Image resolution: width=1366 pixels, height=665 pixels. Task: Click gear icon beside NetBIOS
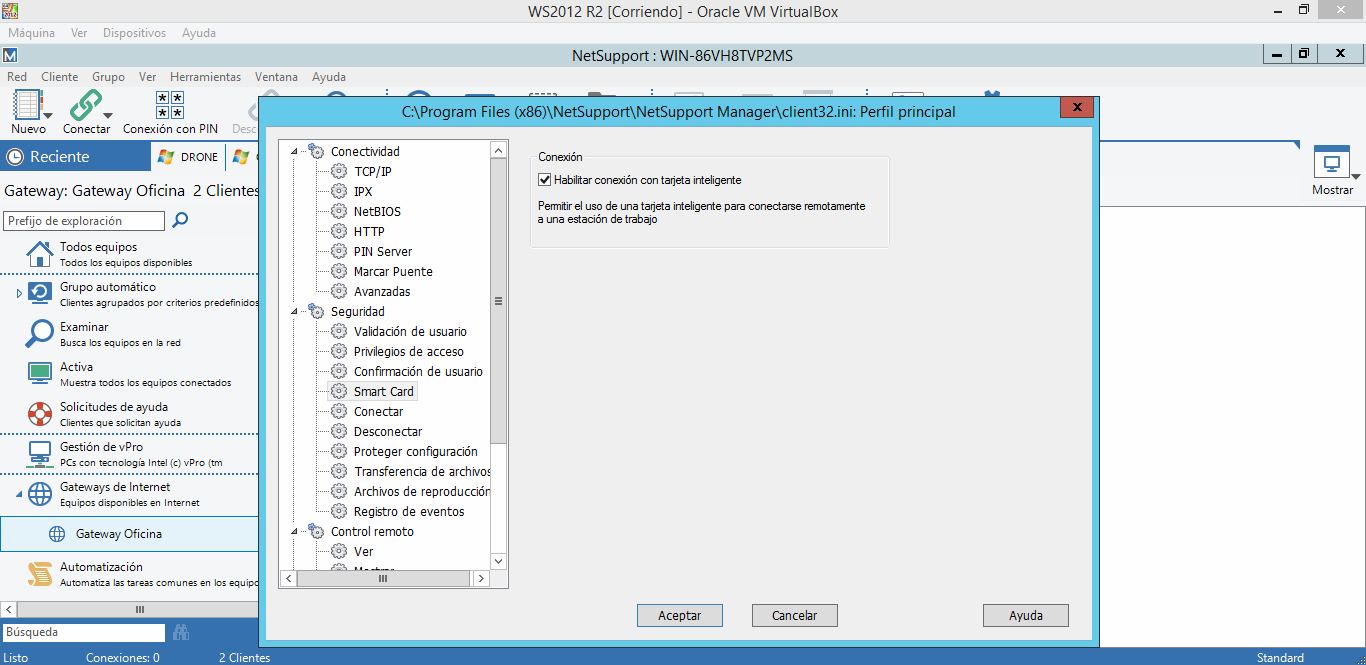tap(339, 211)
